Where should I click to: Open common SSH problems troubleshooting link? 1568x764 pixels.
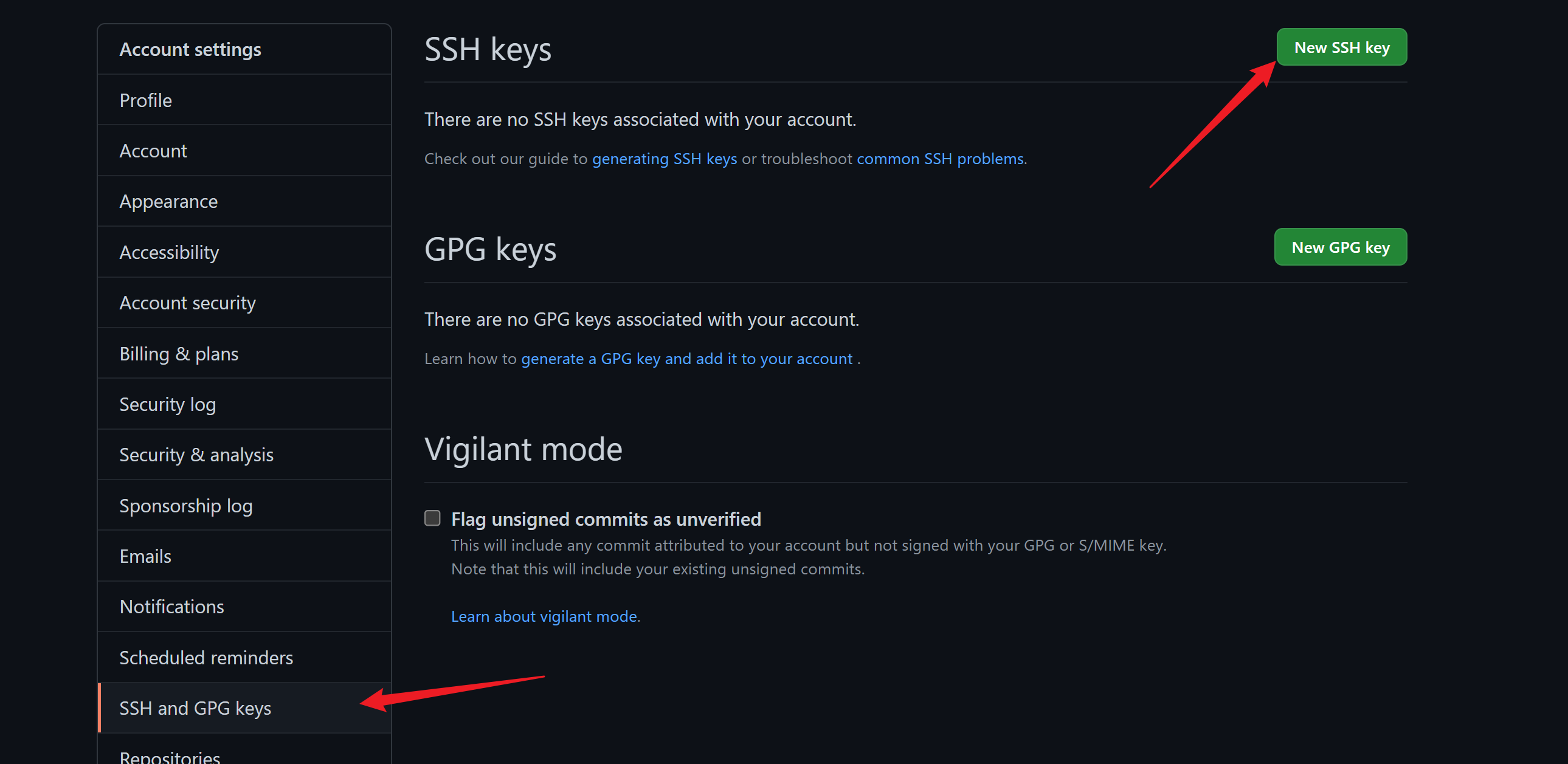[x=940, y=159]
